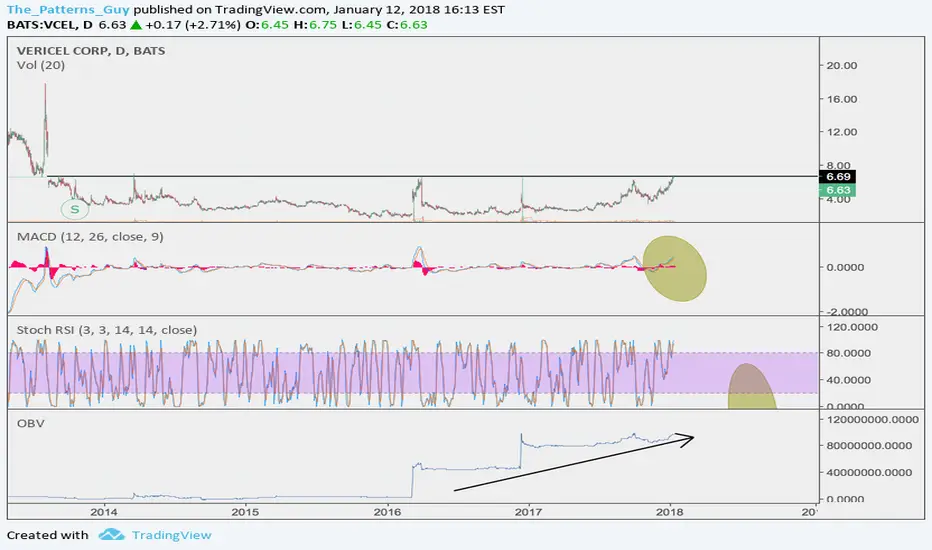Image resolution: width=932 pixels, height=550 pixels.
Task: Click the 80.0000 Stoch RSI axis value
Action: point(849,353)
